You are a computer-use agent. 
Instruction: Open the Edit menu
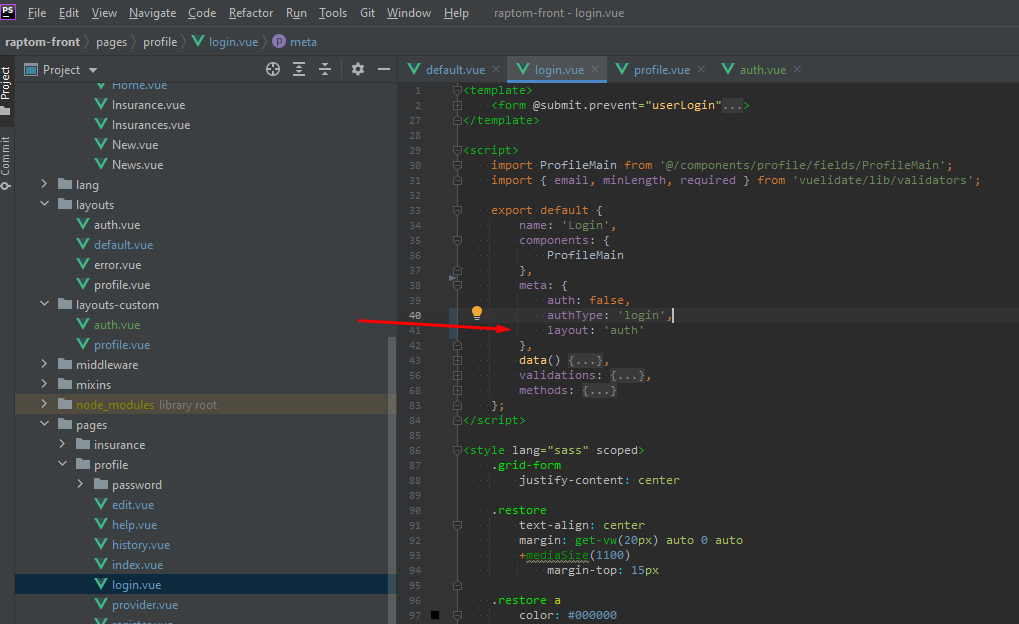[x=68, y=13]
